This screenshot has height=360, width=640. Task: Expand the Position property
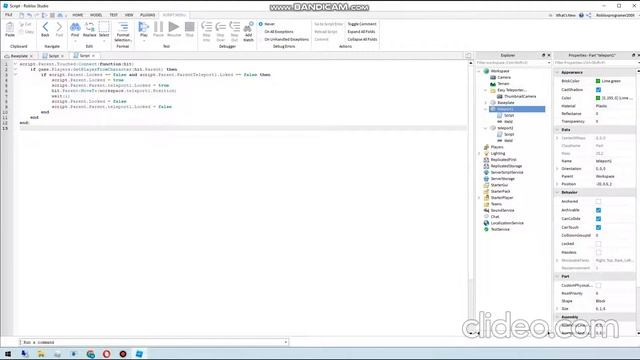coord(557,184)
